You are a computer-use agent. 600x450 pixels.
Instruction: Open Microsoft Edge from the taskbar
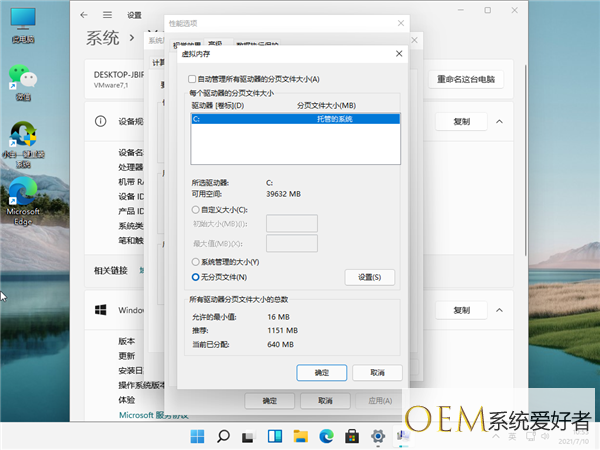pos(326,437)
